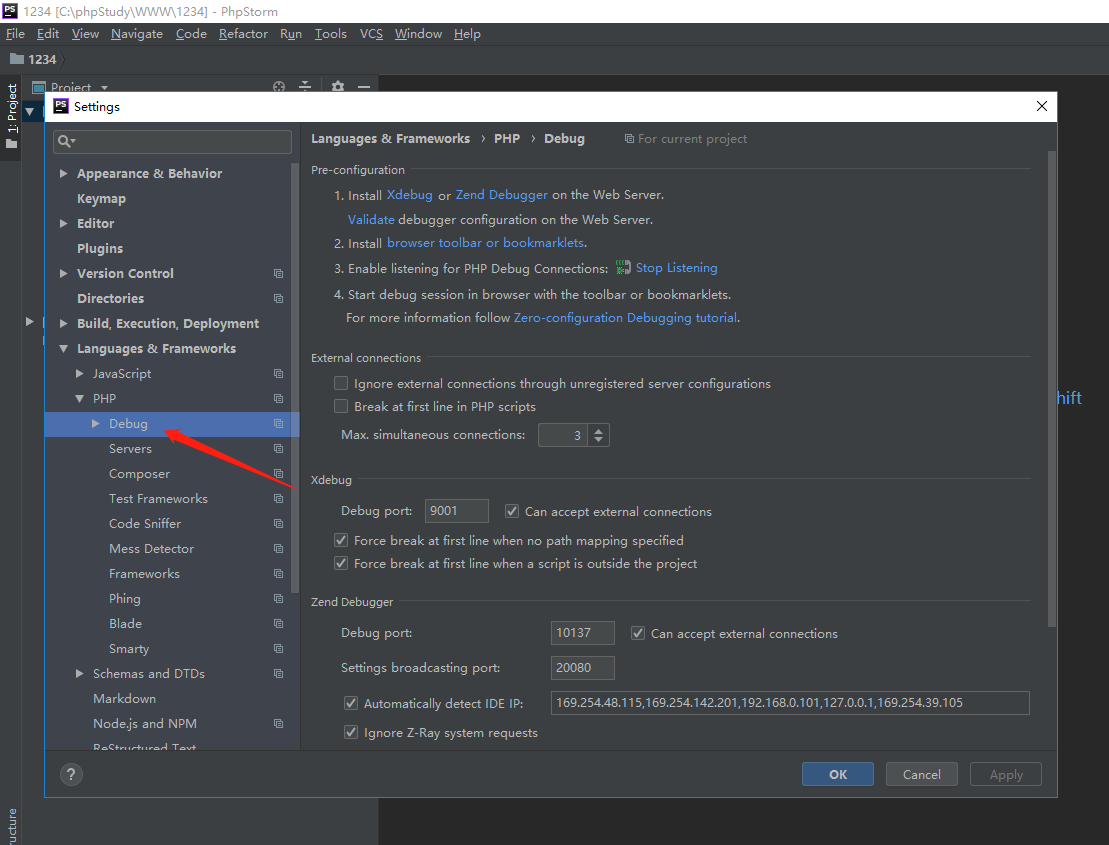Click project-level icon beside Mess Detector
The height and width of the screenshot is (845, 1109).
[279, 549]
